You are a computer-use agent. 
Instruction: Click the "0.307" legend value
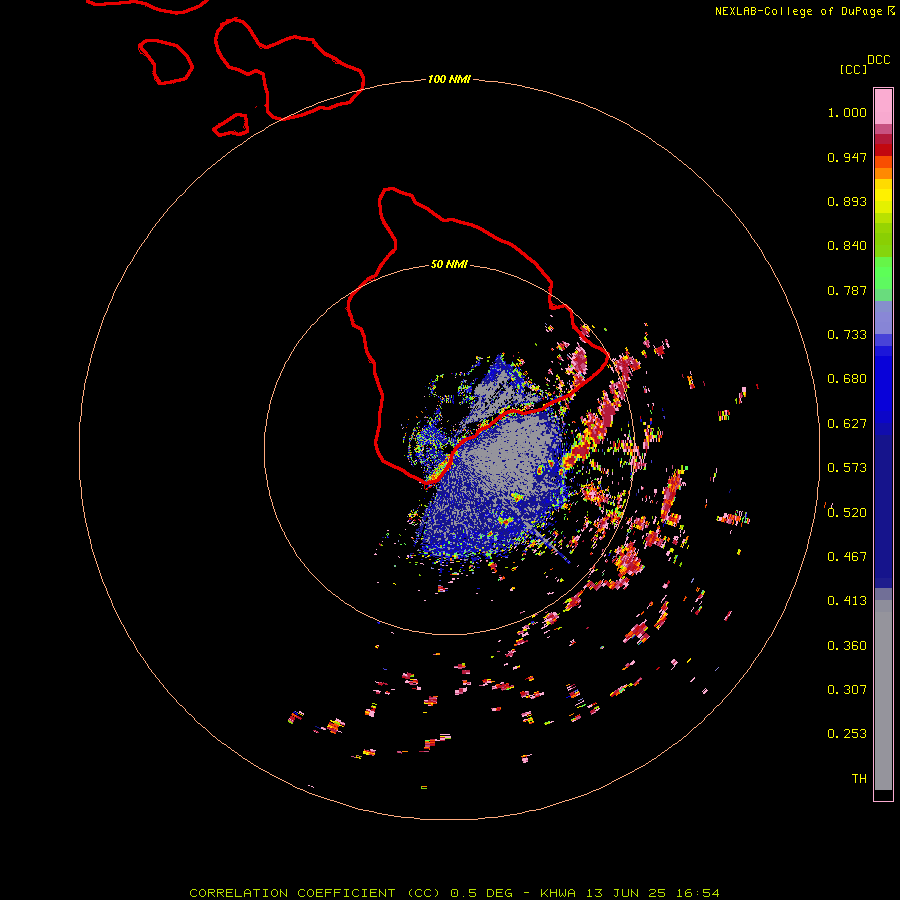pos(847,690)
